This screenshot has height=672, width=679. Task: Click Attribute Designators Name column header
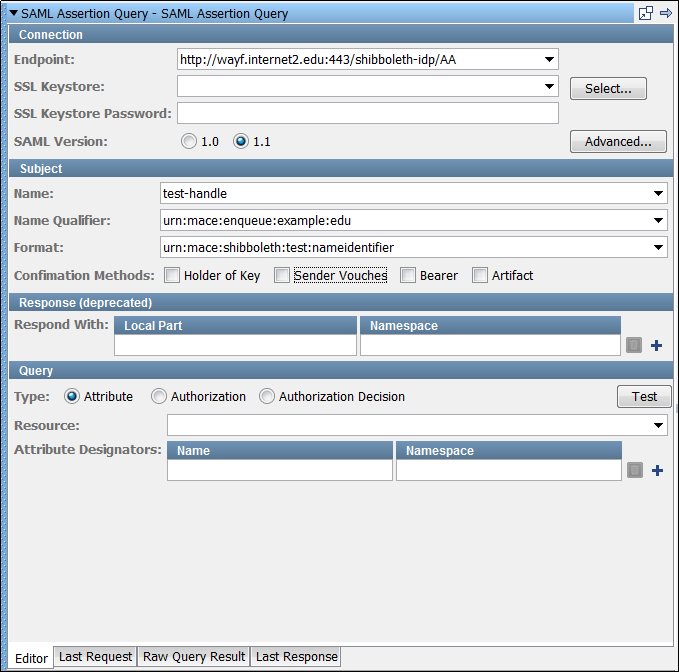coord(280,450)
